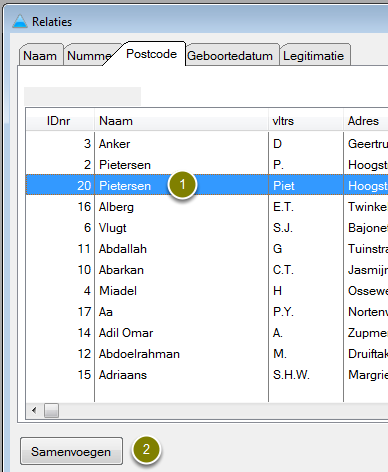Screen dimensions: 388x472
Task: Click the Samenvoegen button
Action: click(x=71, y=451)
